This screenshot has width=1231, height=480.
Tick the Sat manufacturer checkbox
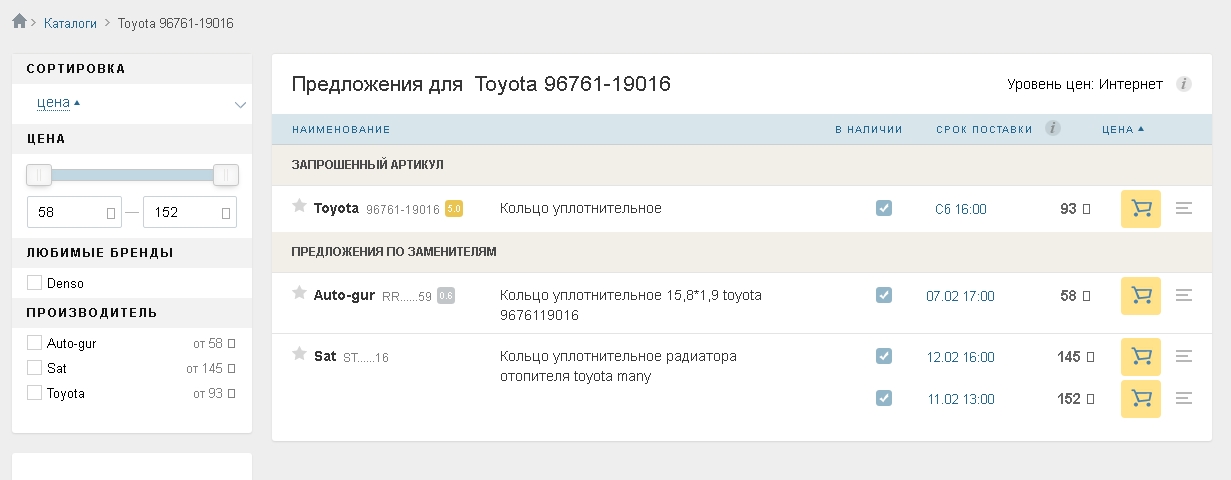(x=35, y=368)
